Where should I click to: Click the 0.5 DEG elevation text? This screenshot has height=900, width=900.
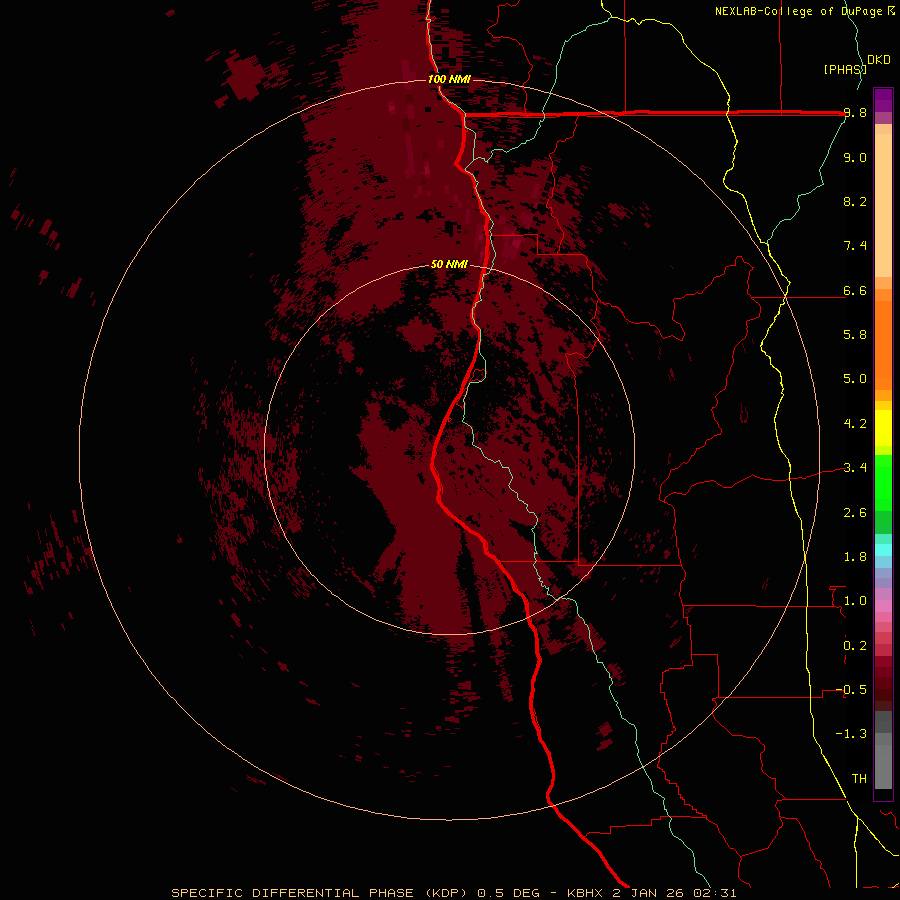point(509,893)
